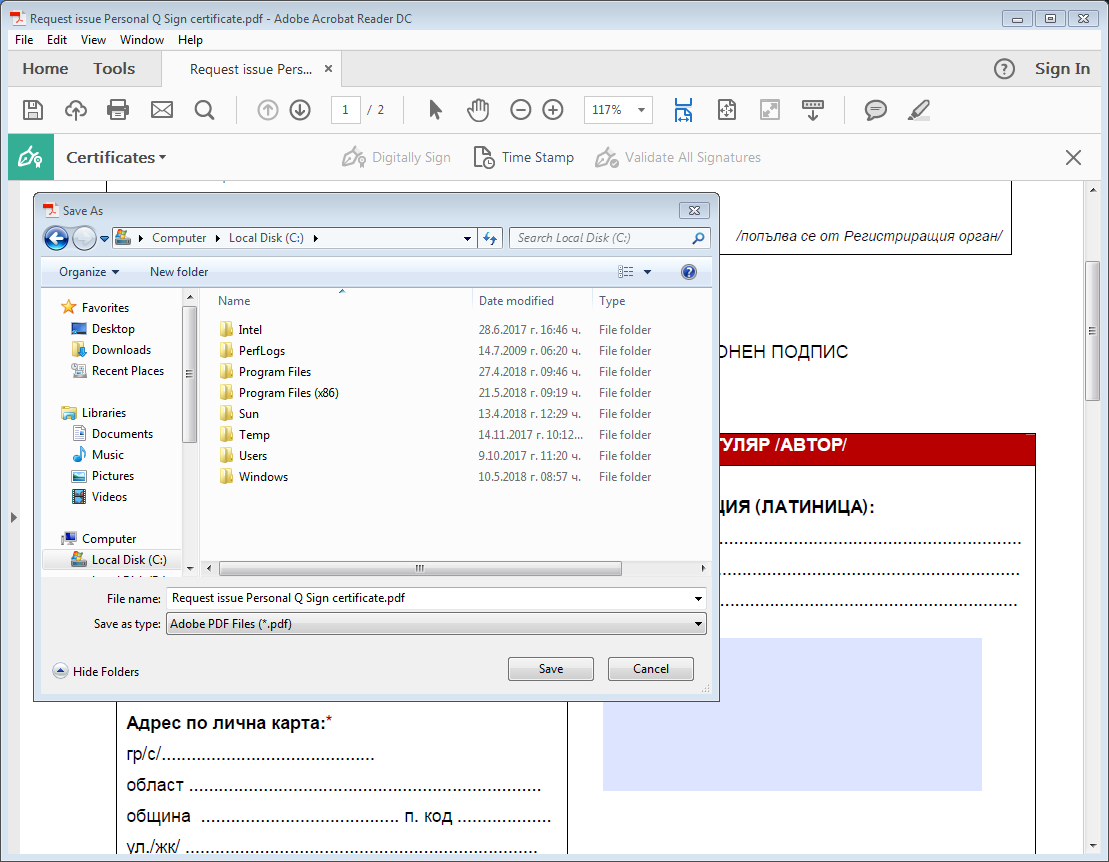Image resolution: width=1109 pixels, height=862 pixels.
Task: Open the Window menu
Action: point(141,40)
